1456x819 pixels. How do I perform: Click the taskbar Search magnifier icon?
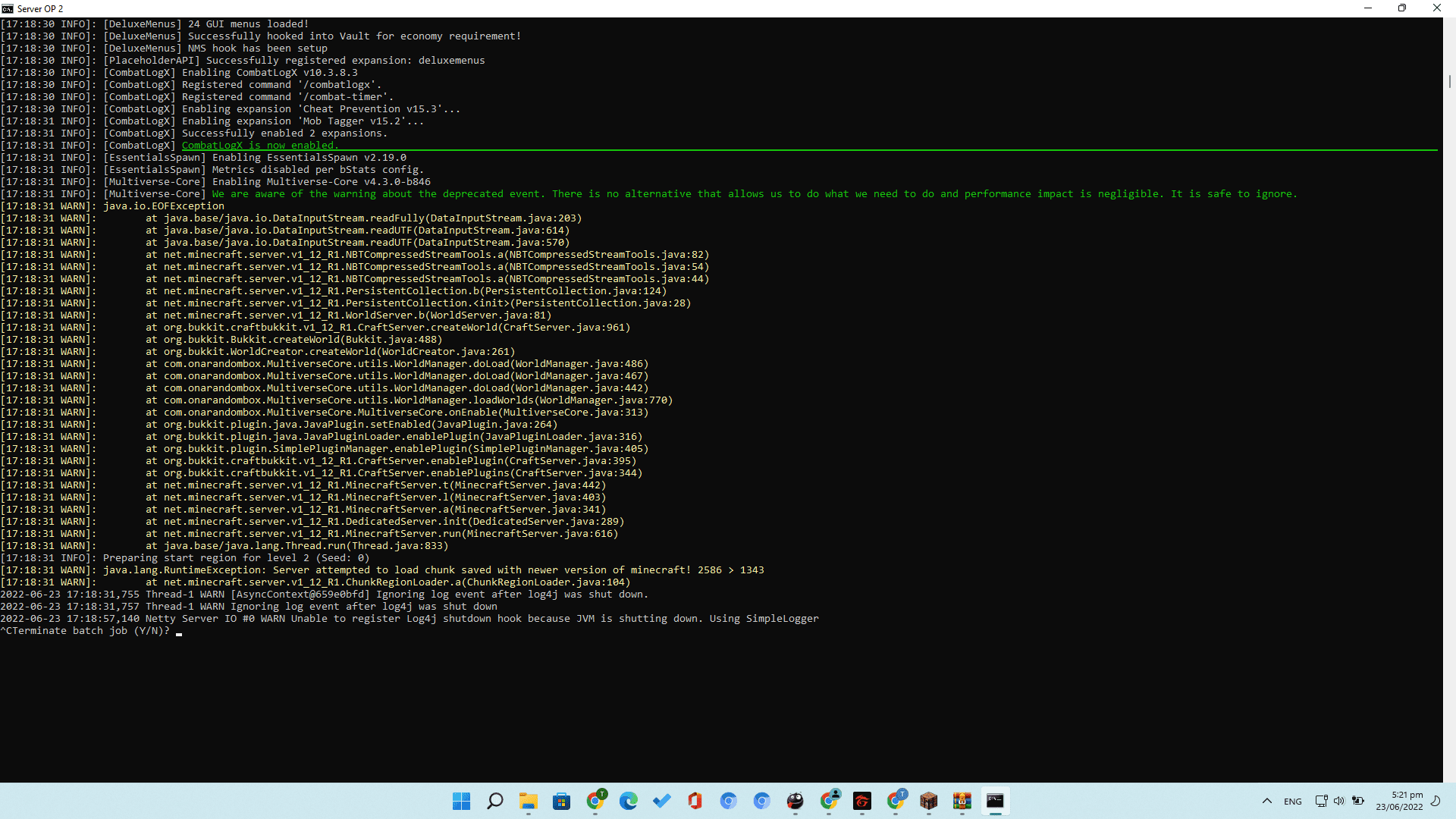click(x=494, y=801)
